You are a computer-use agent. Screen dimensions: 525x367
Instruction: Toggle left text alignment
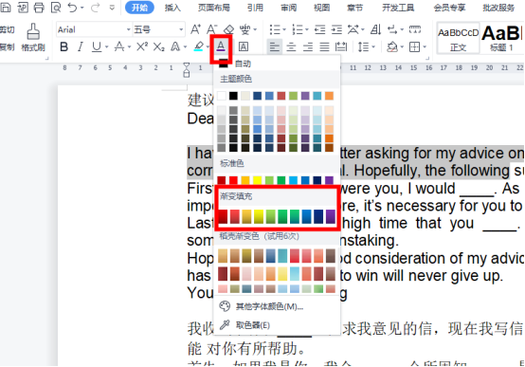[x=275, y=47]
